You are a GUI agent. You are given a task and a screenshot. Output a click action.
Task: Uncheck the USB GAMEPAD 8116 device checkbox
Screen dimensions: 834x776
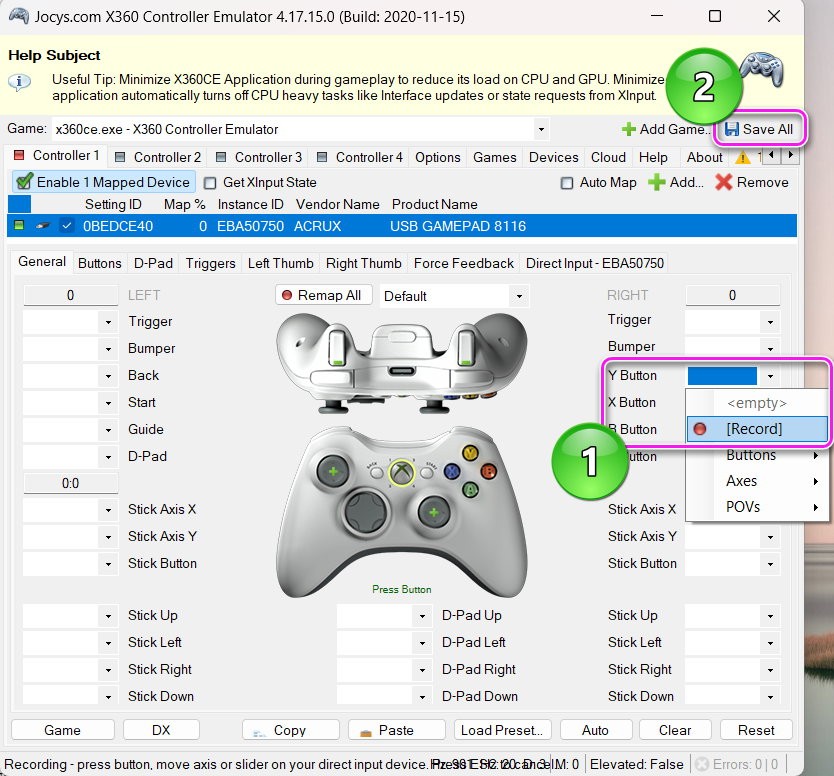click(x=66, y=226)
